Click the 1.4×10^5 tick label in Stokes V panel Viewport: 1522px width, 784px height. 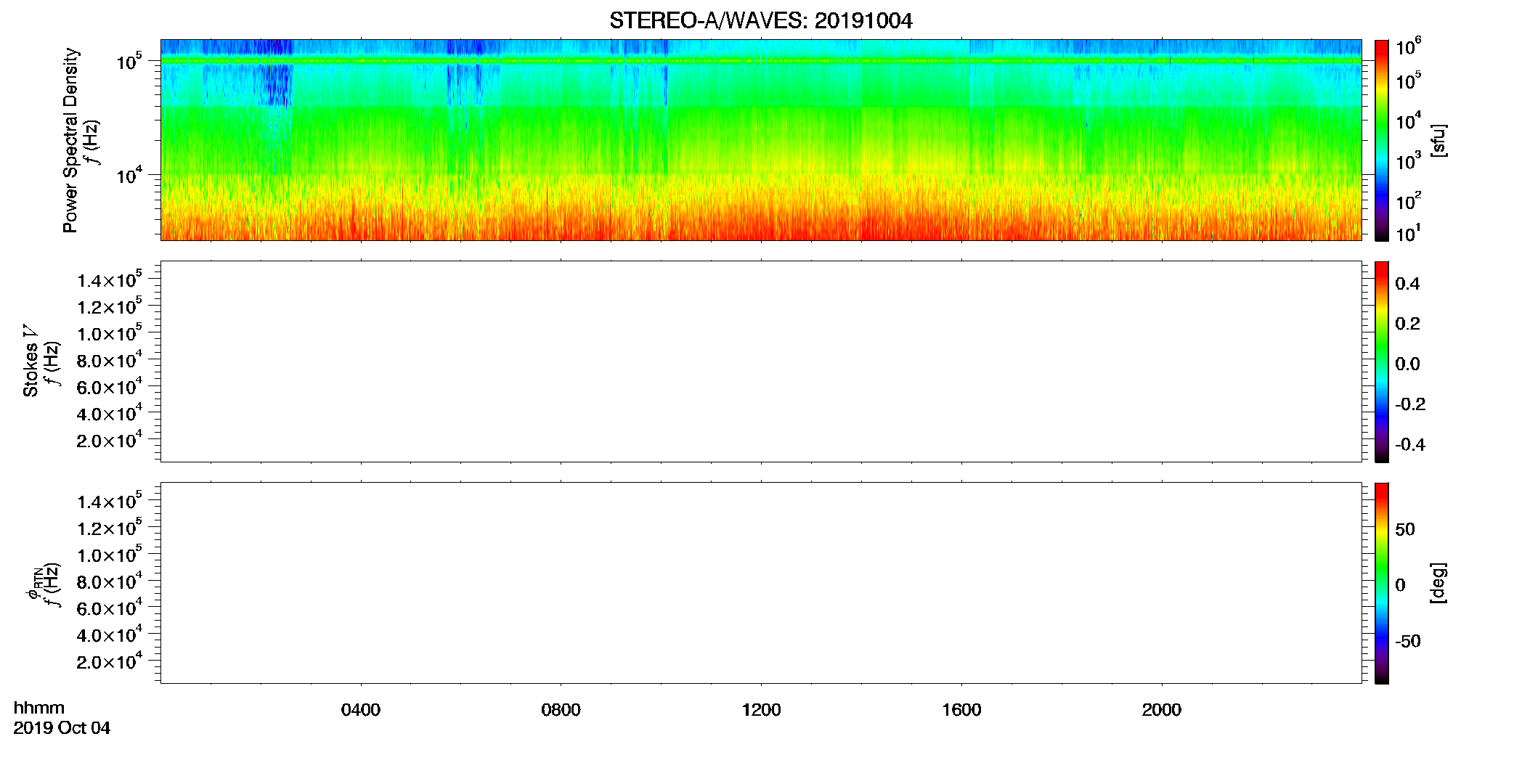110,279
